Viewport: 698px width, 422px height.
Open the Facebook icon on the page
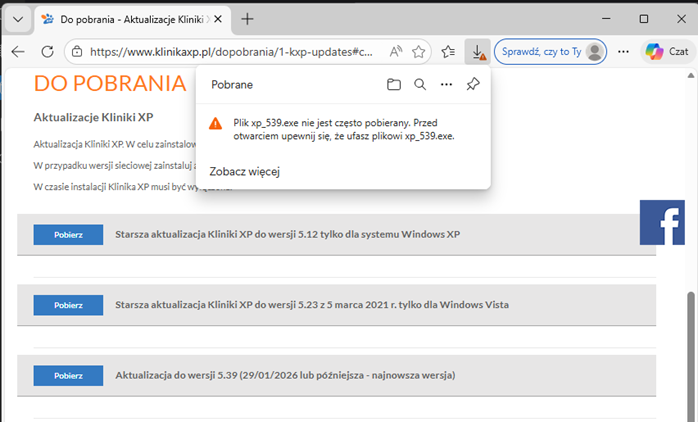tap(661, 222)
